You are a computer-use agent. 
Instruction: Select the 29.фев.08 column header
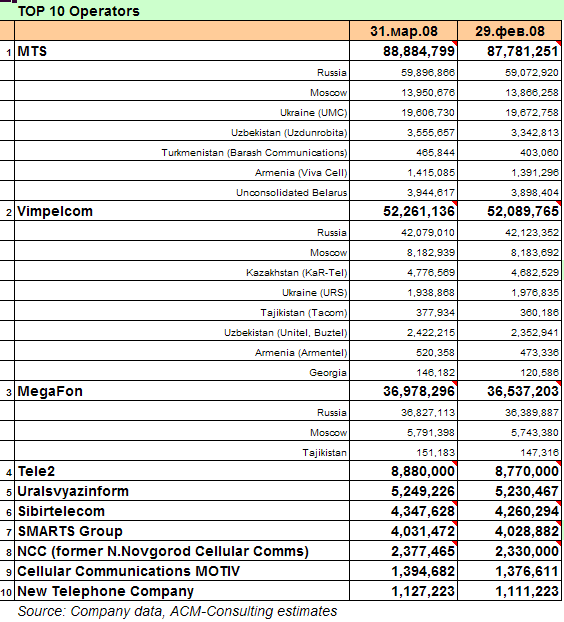[x=510, y=31]
